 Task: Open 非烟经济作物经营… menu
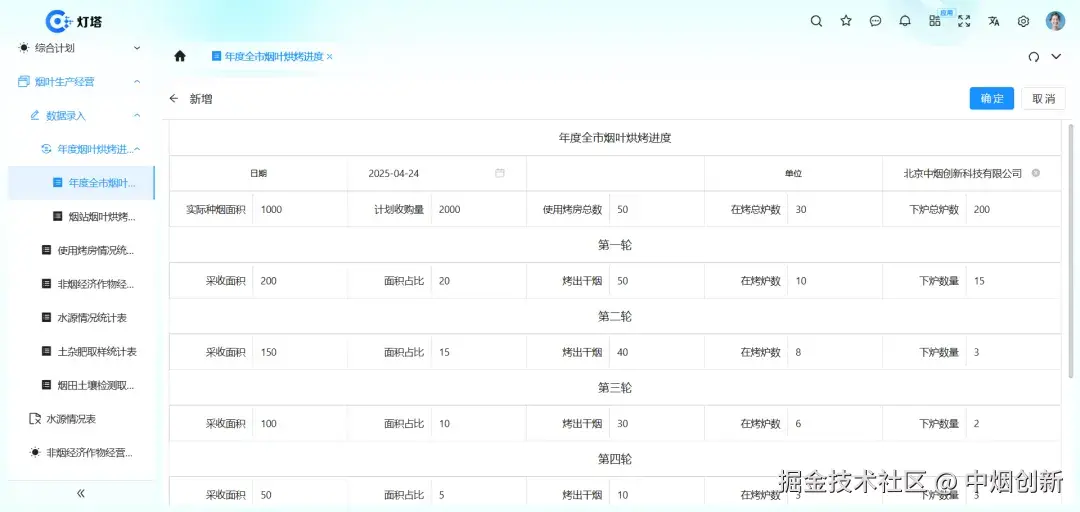click(x=81, y=453)
